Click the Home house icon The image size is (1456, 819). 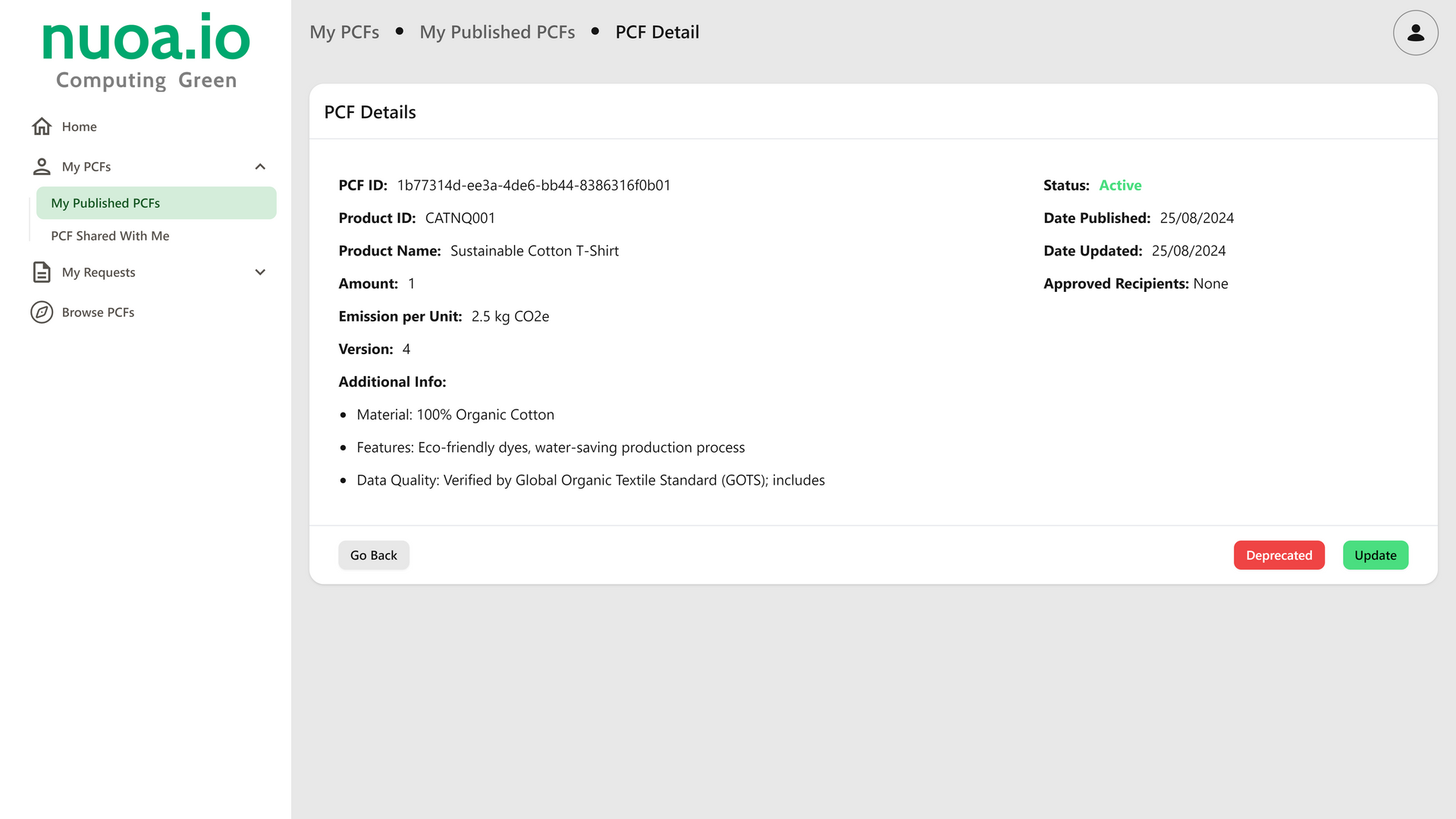point(42,127)
